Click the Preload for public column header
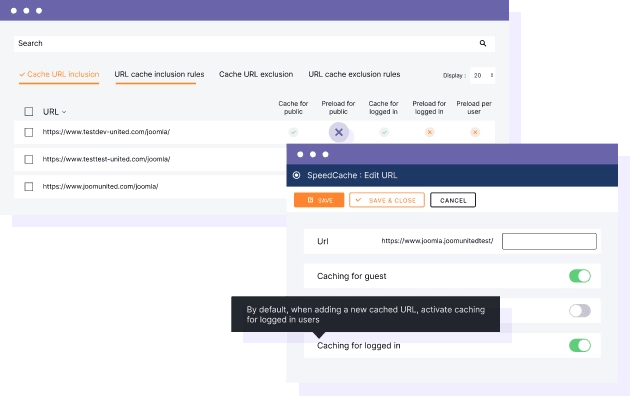 [x=338, y=108]
